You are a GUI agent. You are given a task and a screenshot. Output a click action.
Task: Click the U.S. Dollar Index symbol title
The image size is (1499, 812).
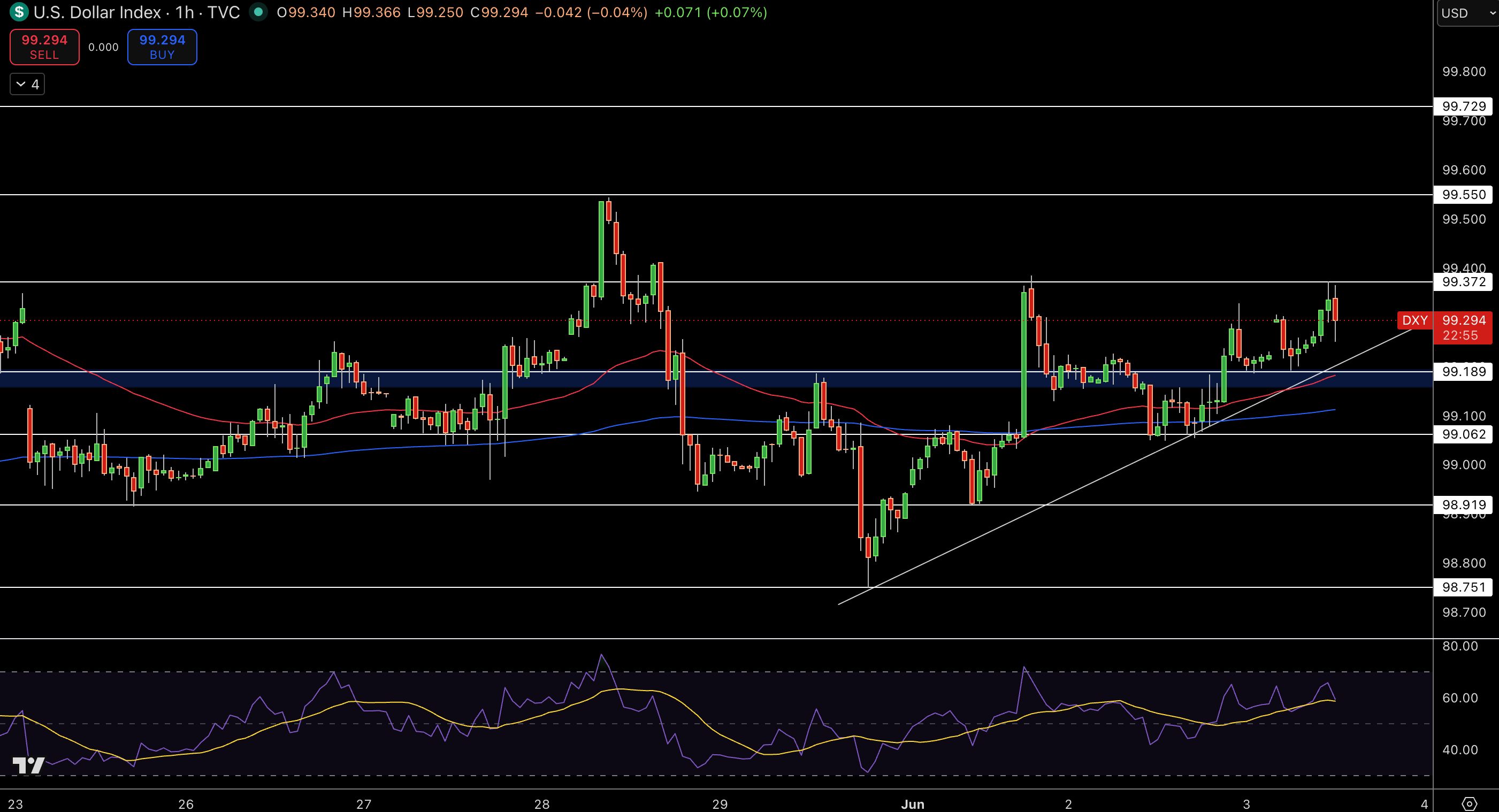click(97, 12)
